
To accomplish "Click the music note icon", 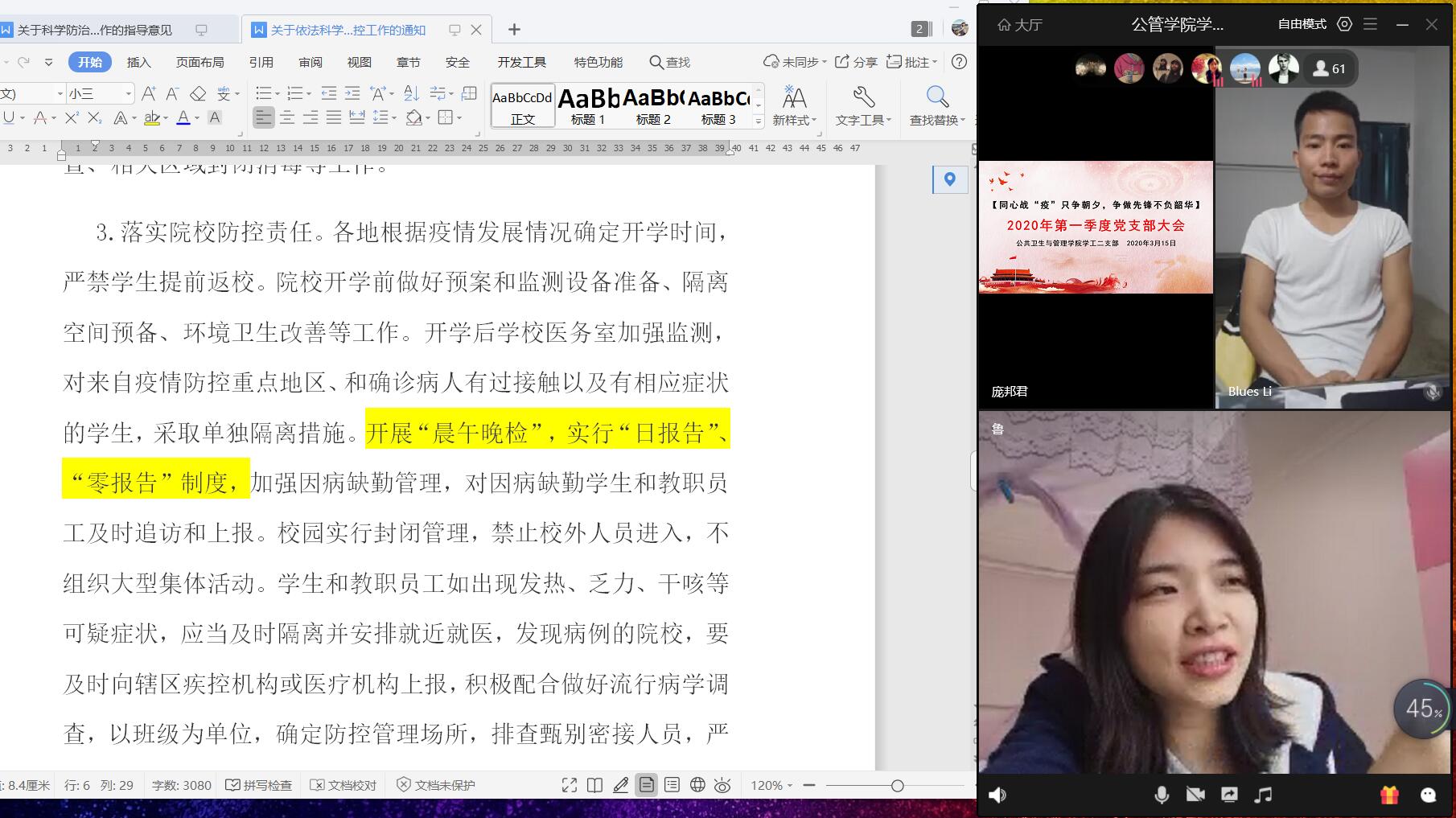I will 1263,795.
